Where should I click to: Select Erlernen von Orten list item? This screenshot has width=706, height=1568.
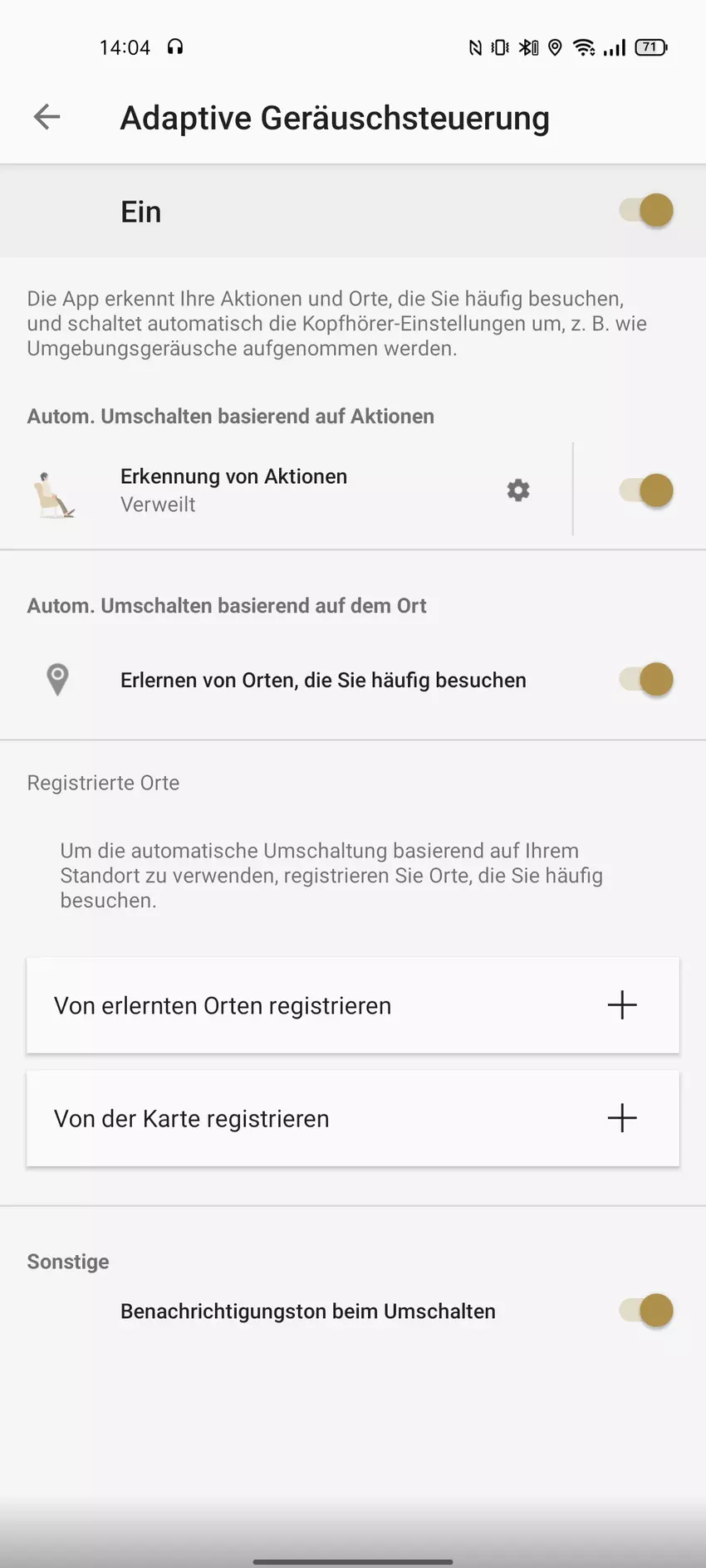click(323, 680)
